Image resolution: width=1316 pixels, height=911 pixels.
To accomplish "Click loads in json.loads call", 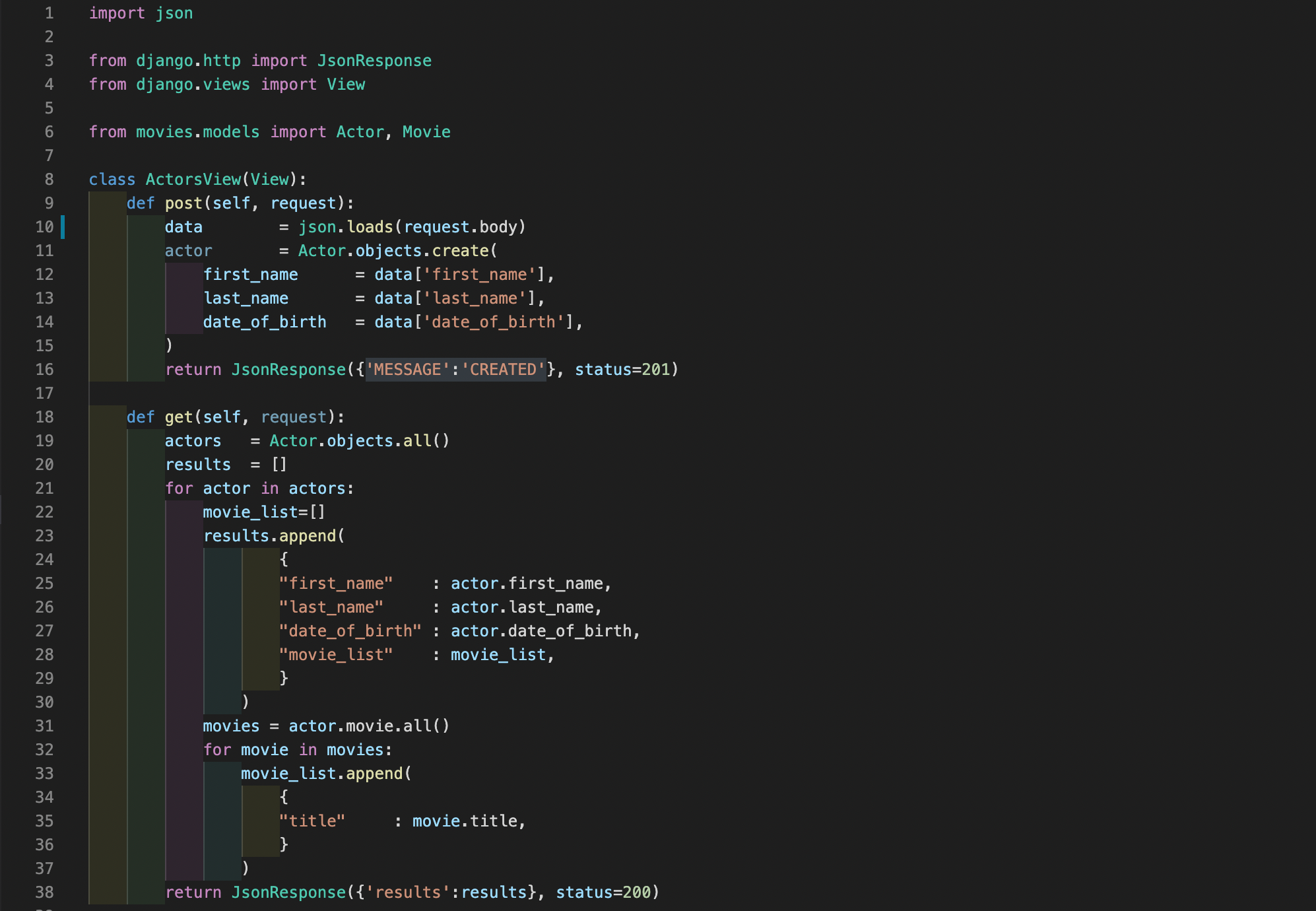I will click(x=370, y=227).
